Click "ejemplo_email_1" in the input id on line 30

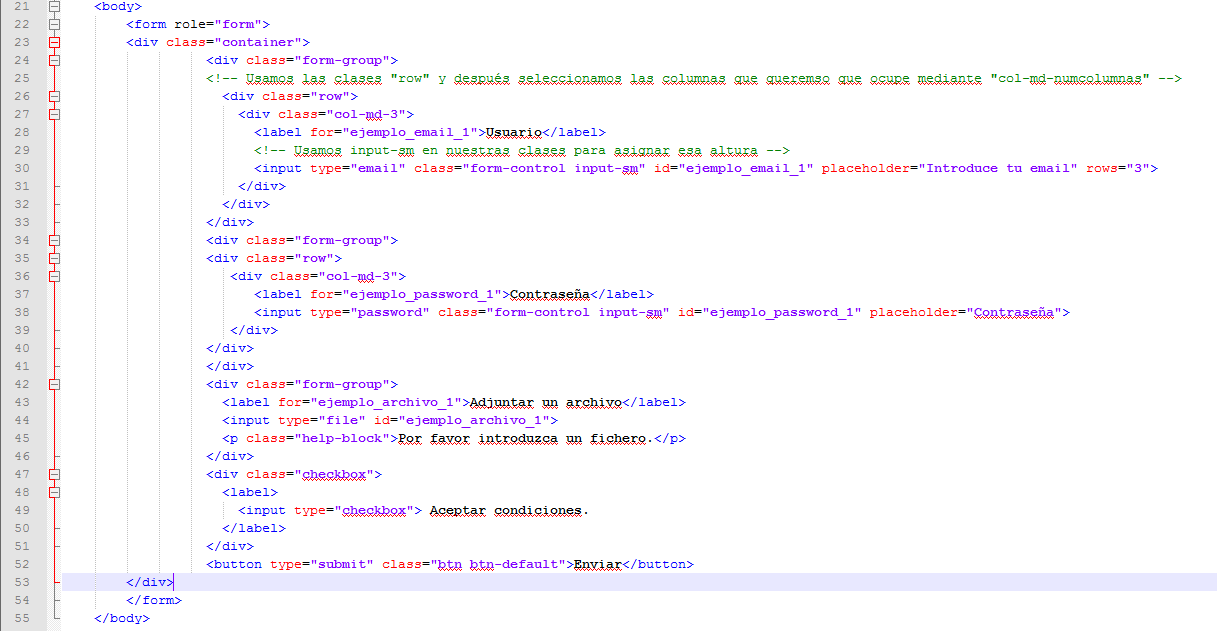click(x=746, y=168)
